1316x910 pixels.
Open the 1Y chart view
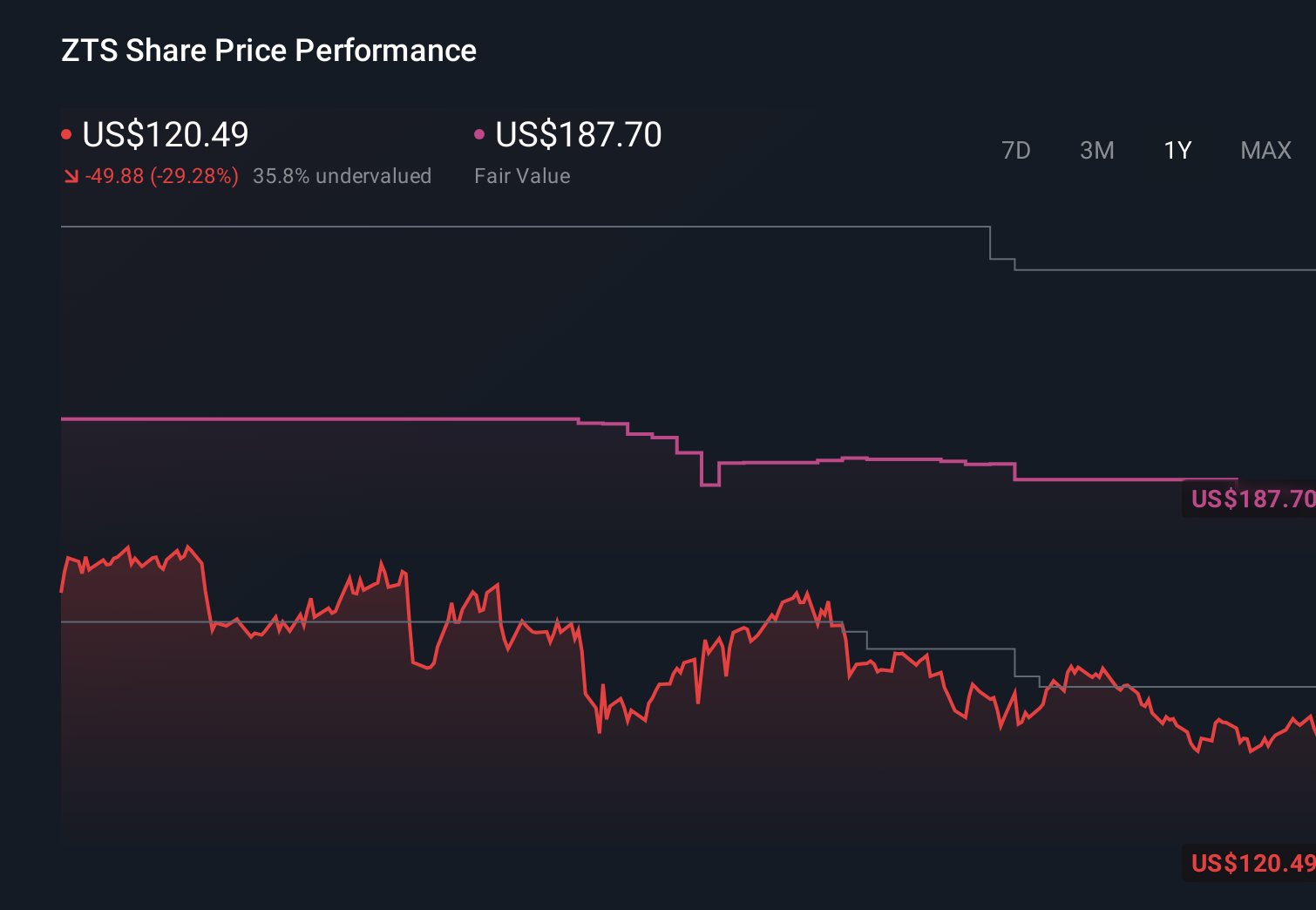pyautogui.click(x=1177, y=150)
